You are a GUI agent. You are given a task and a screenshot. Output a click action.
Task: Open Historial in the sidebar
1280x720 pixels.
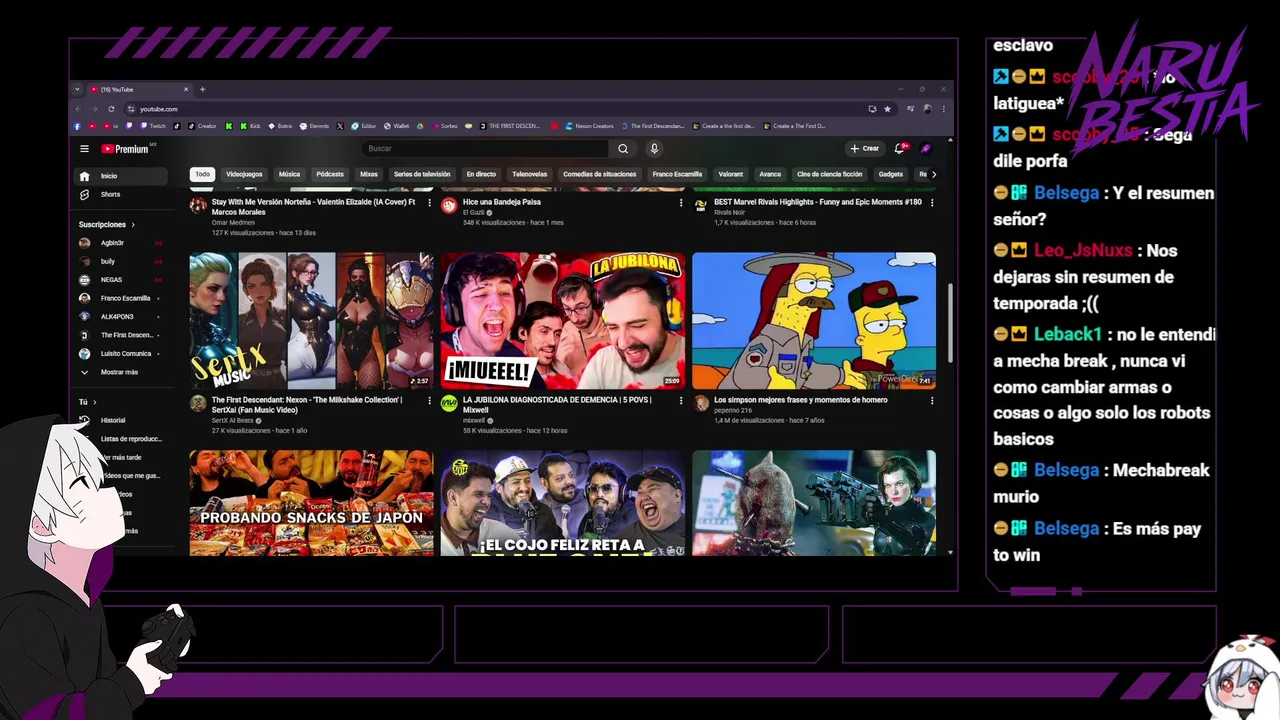click(x=122, y=420)
